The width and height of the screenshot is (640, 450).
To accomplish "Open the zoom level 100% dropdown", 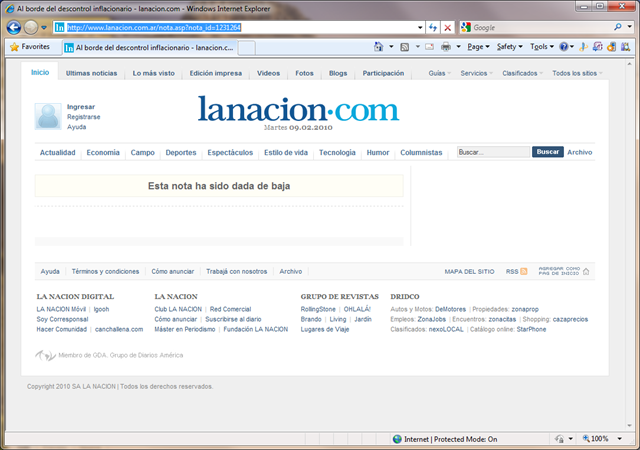I will pyautogui.click(x=619, y=439).
